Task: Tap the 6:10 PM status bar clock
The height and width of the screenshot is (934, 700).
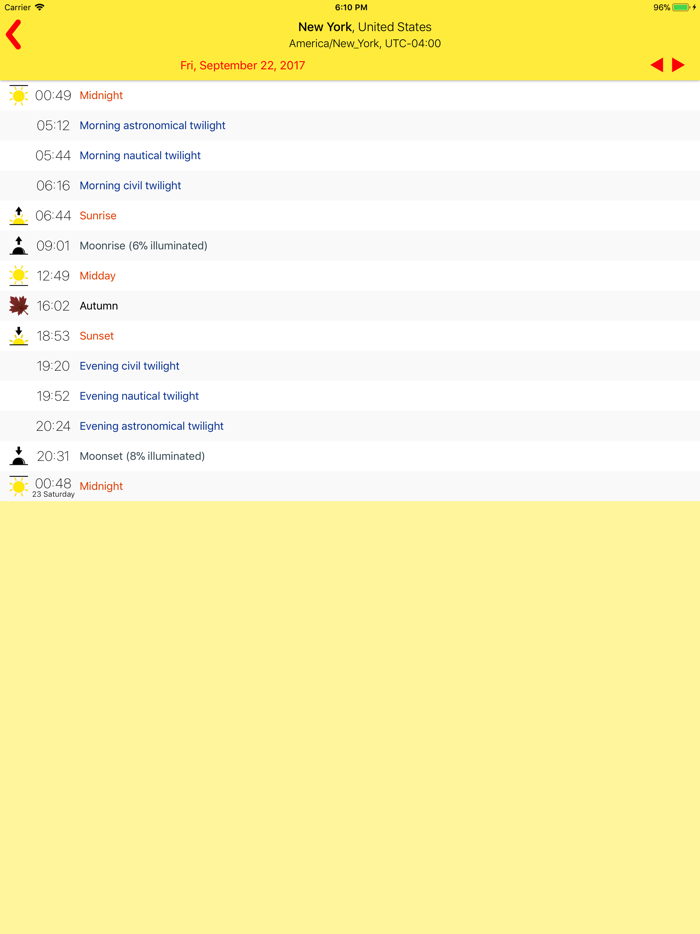Action: [351, 8]
